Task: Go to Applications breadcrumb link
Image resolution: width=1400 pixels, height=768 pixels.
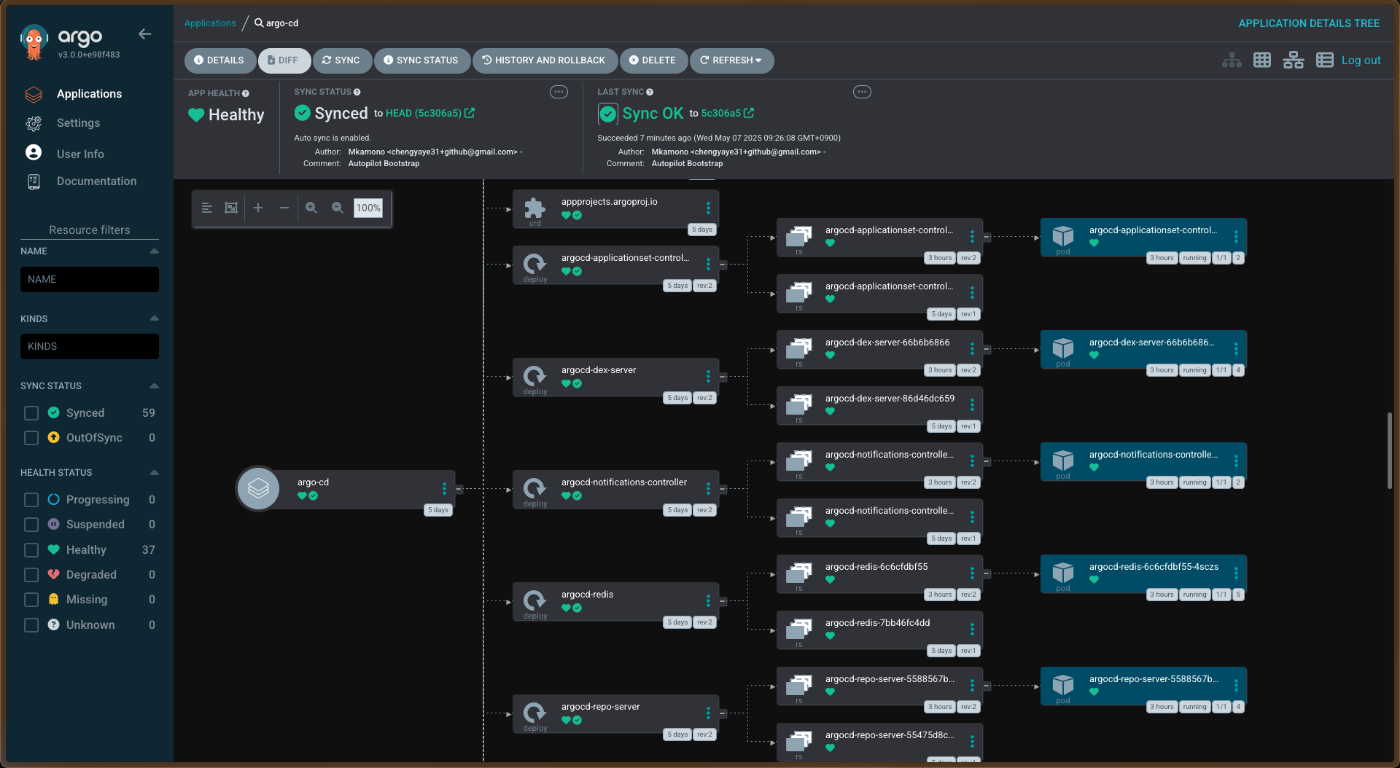Action: (x=210, y=22)
